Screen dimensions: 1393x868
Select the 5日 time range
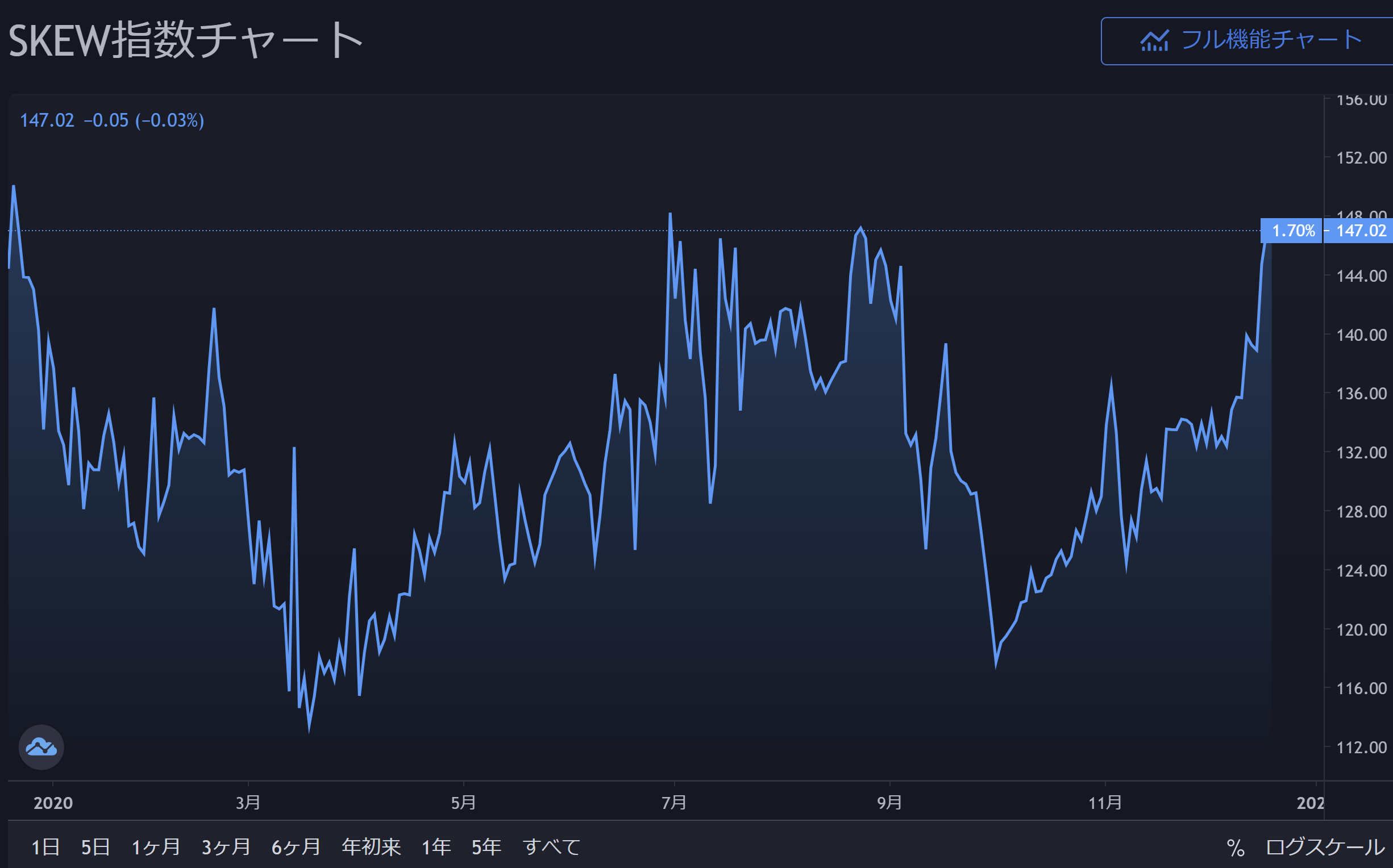(x=95, y=848)
